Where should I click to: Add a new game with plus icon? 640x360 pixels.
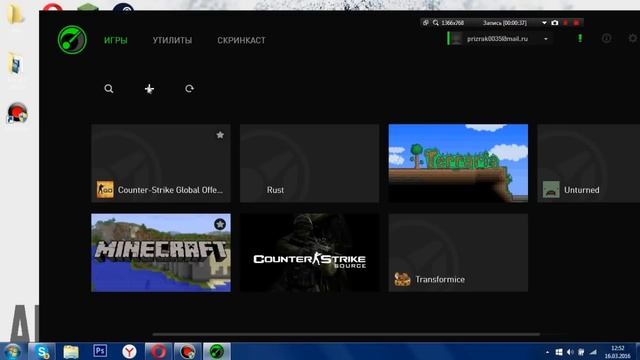149,89
